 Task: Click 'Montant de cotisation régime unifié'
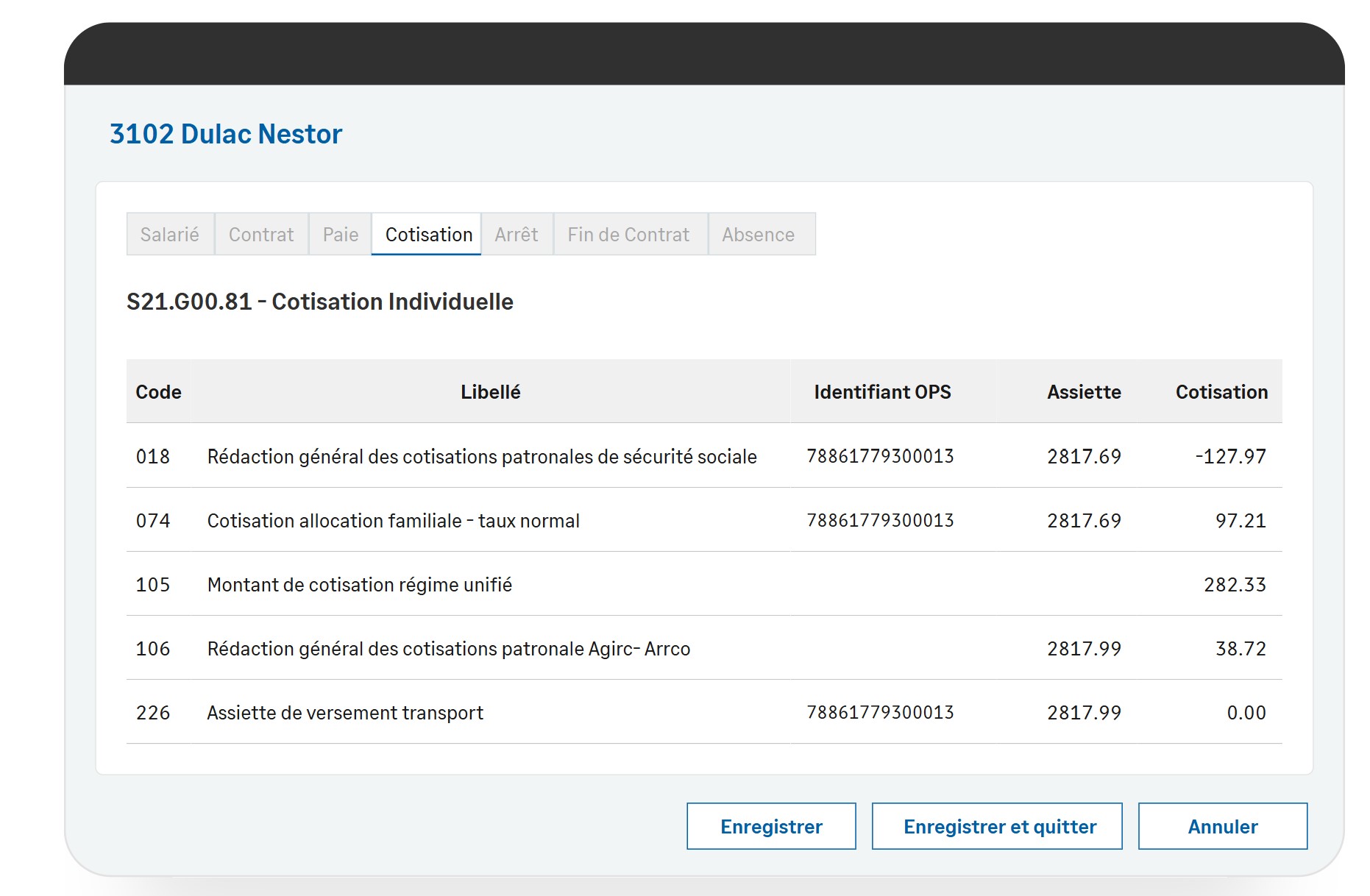(x=360, y=585)
